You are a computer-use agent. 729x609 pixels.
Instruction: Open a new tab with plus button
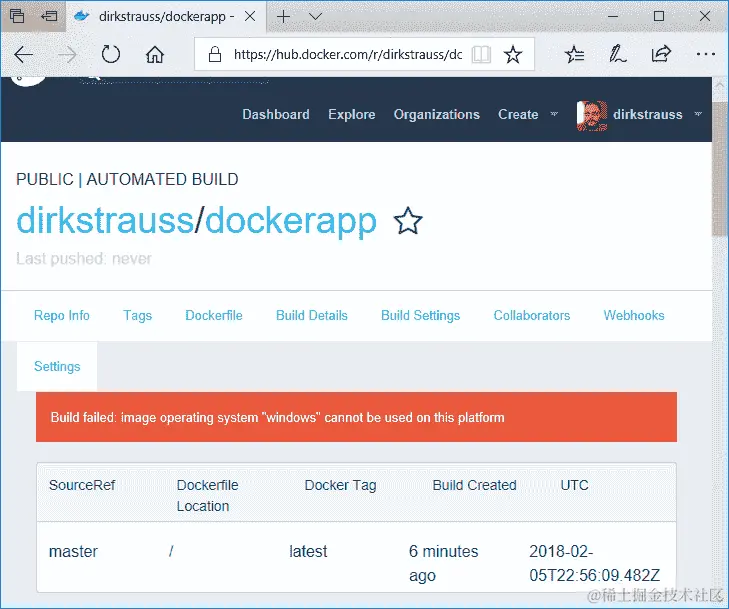click(283, 17)
